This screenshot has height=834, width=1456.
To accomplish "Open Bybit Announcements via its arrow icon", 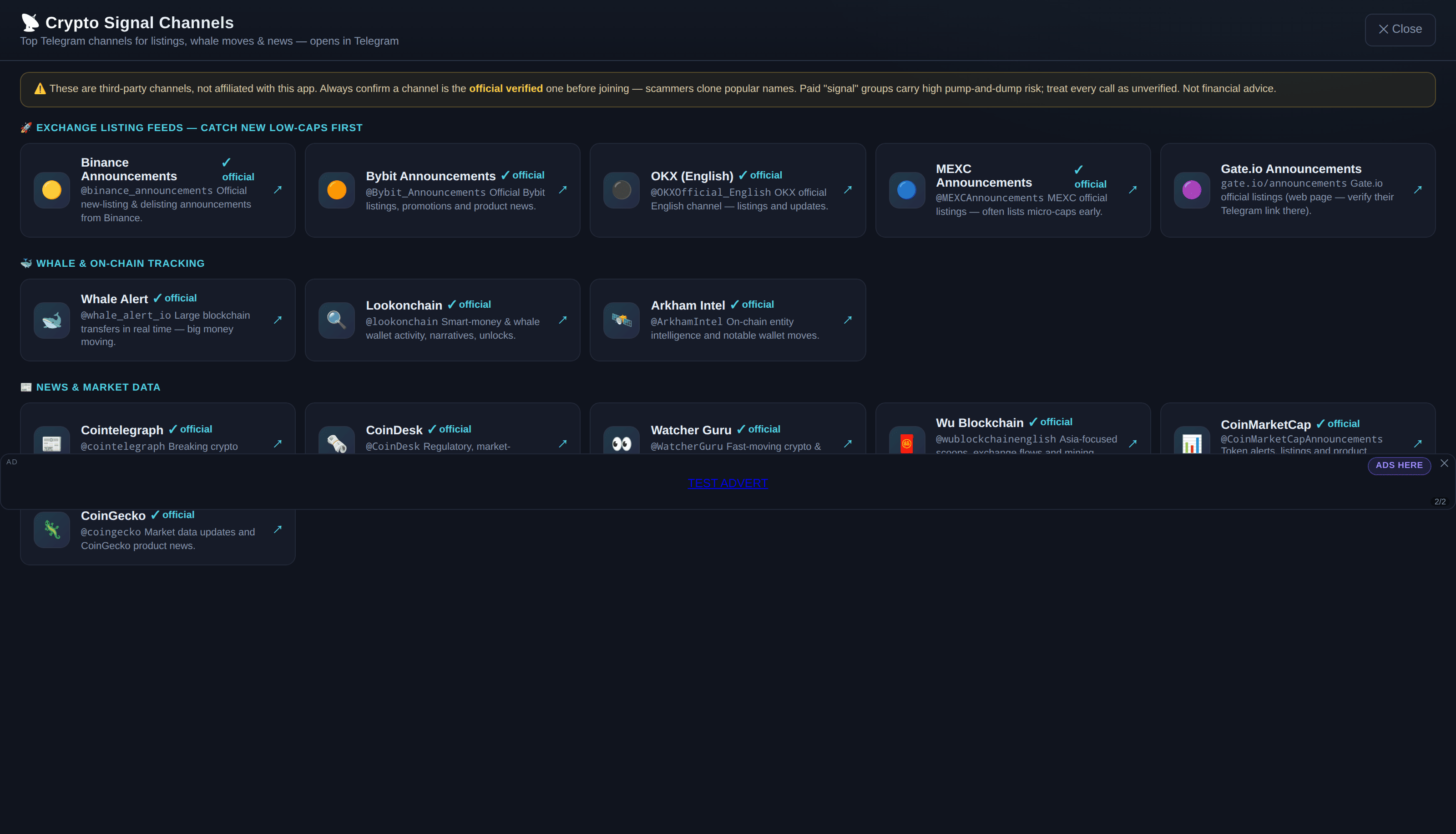I will pos(562,189).
